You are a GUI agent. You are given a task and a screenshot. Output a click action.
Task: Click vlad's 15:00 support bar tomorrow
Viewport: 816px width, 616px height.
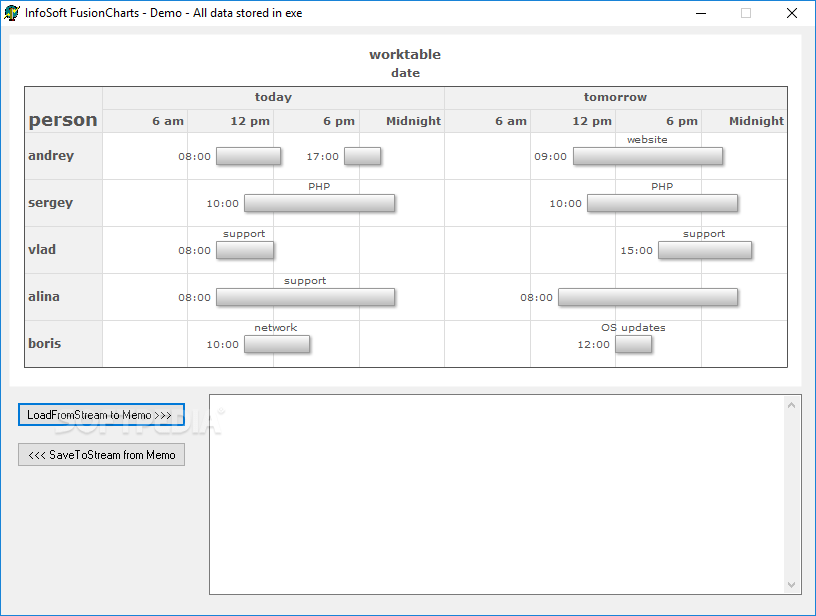(x=705, y=250)
